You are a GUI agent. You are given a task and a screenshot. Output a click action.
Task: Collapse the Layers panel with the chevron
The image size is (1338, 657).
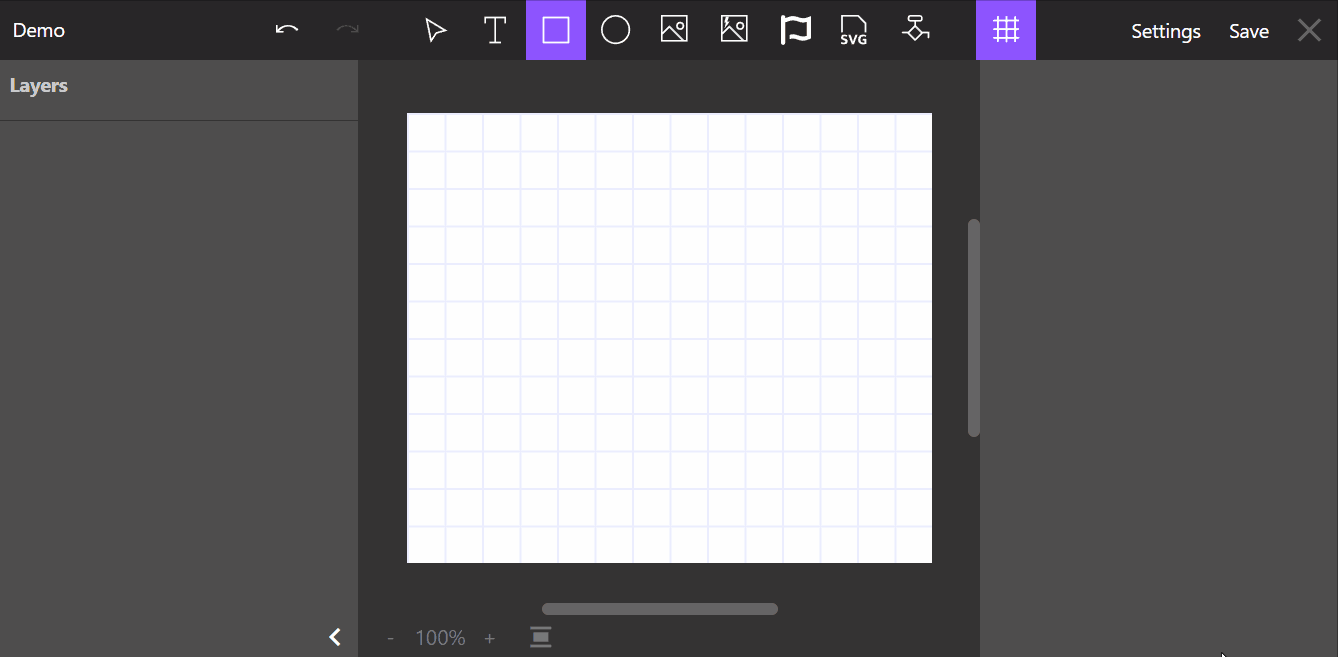(x=335, y=637)
